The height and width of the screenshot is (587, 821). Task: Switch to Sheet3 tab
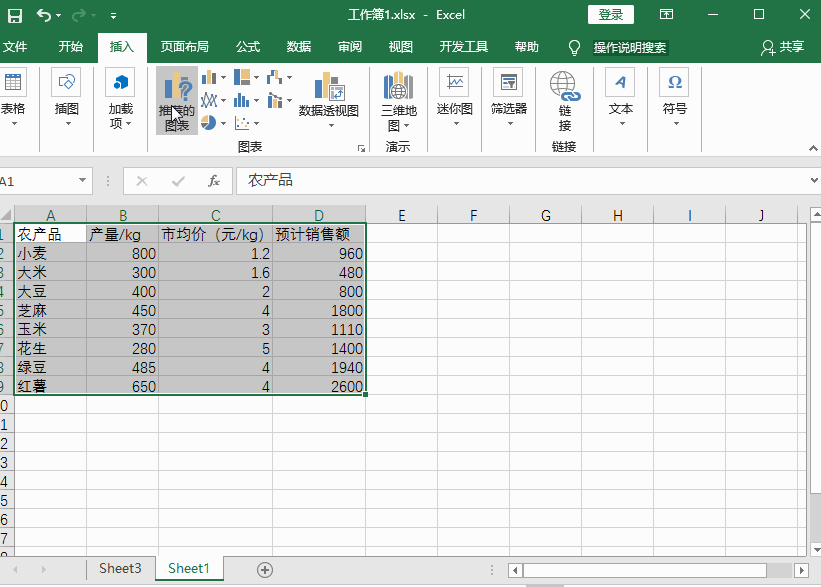tap(120, 569)
